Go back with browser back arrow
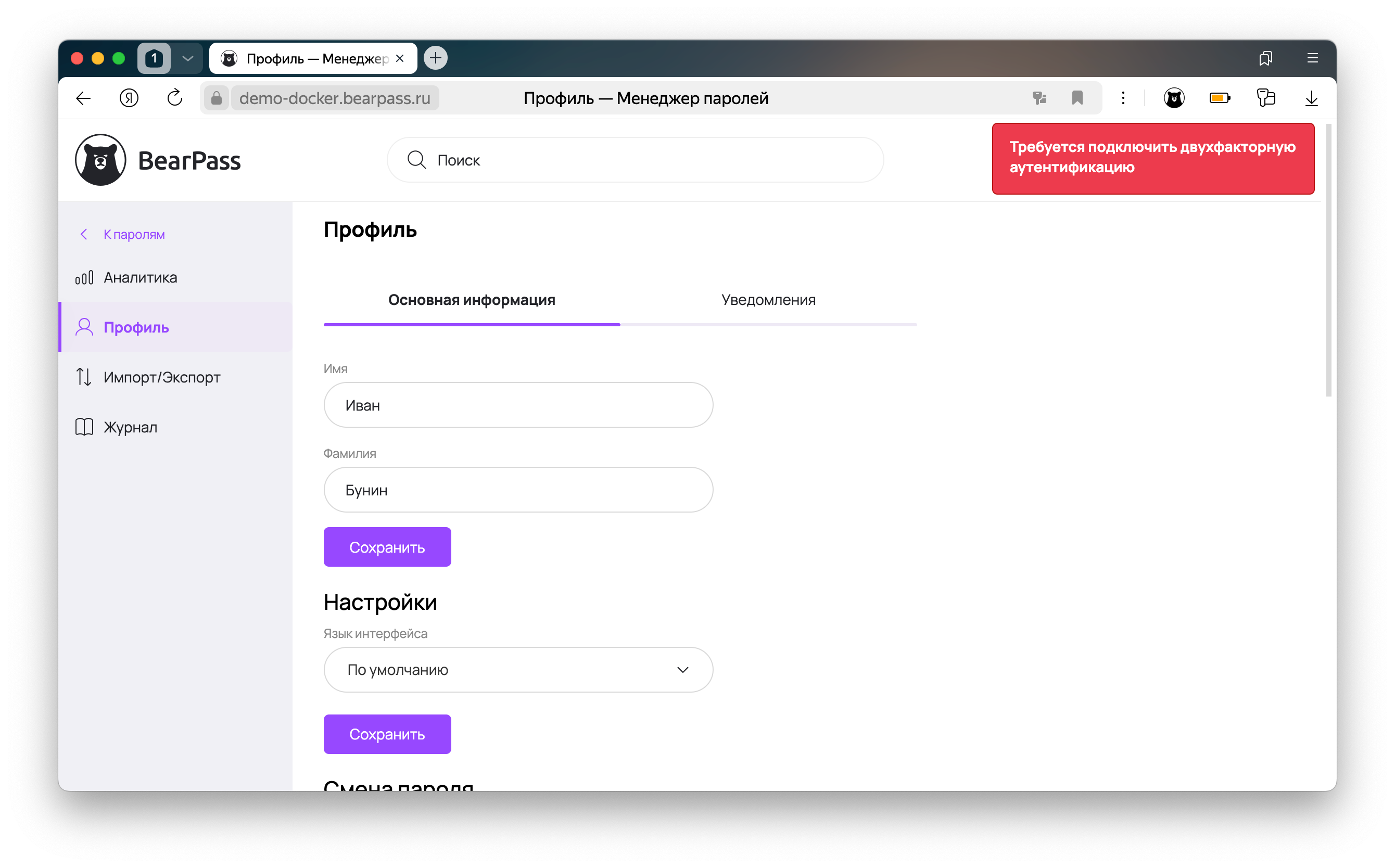Screen dimensions: 1395x868 pos(84,98)
